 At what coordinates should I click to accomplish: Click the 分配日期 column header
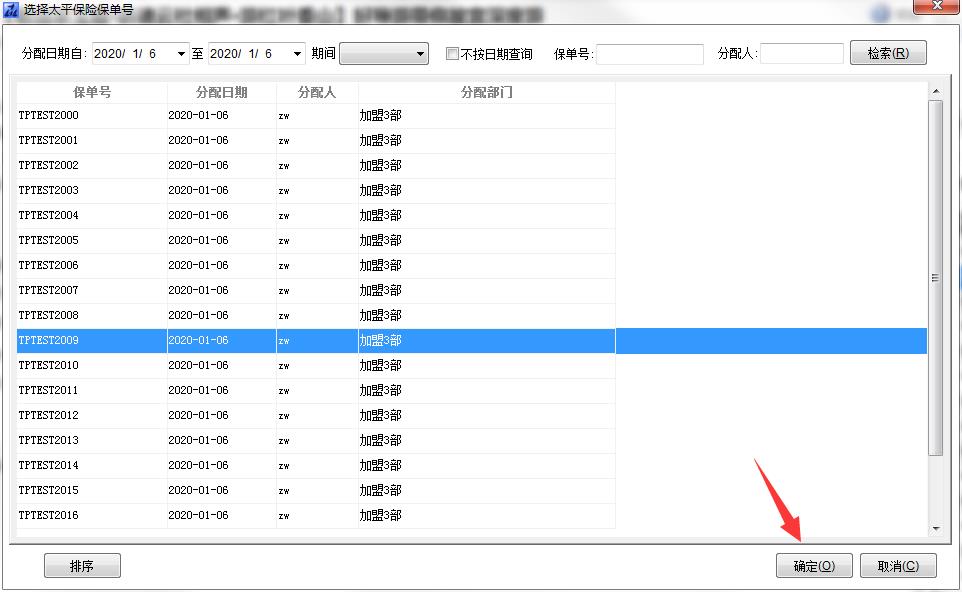[x=222, y=92]
